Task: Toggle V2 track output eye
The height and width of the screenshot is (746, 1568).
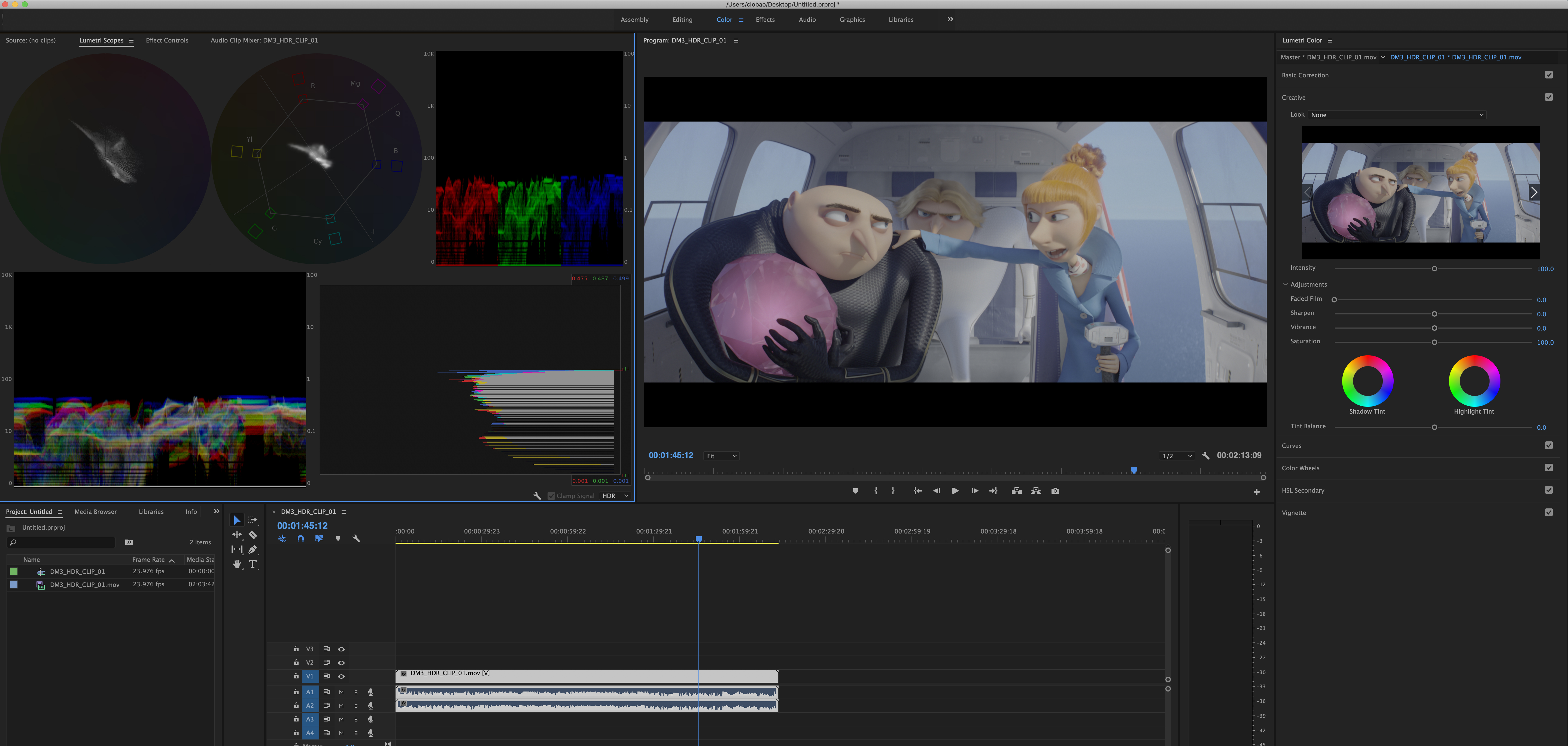Action: 342,663
